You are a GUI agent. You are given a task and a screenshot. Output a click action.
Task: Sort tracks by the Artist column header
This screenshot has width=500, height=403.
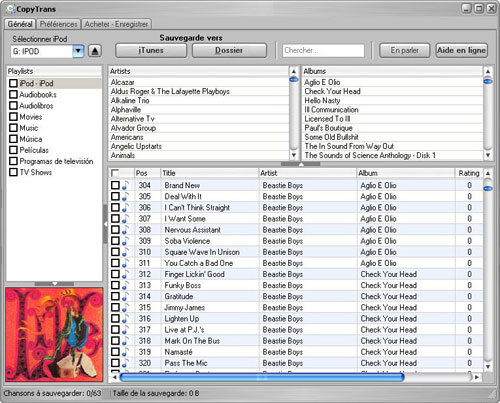pos(307,173)
